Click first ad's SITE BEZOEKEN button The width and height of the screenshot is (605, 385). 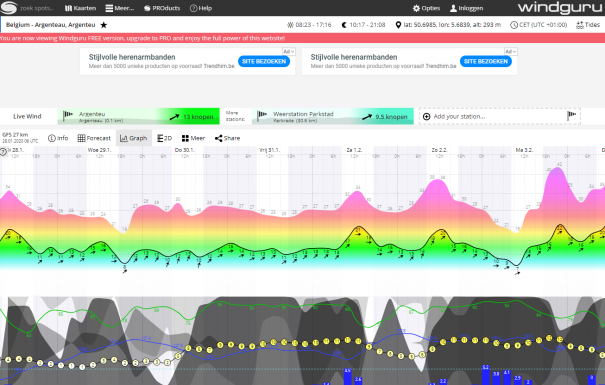click(x=264, y=61)
